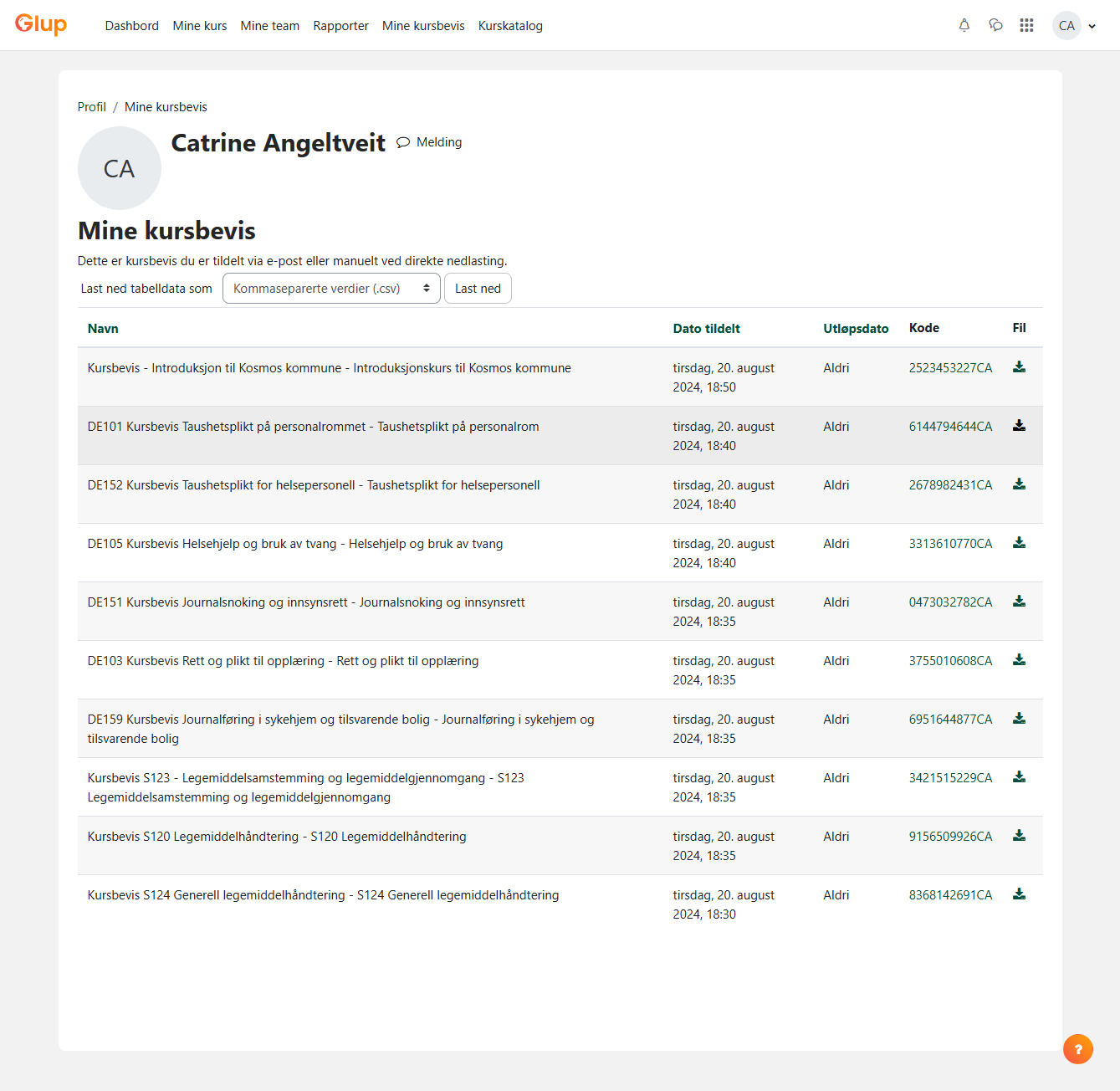Download DE151 Journalsnoking og innsynsrett file

point(1019,602)
